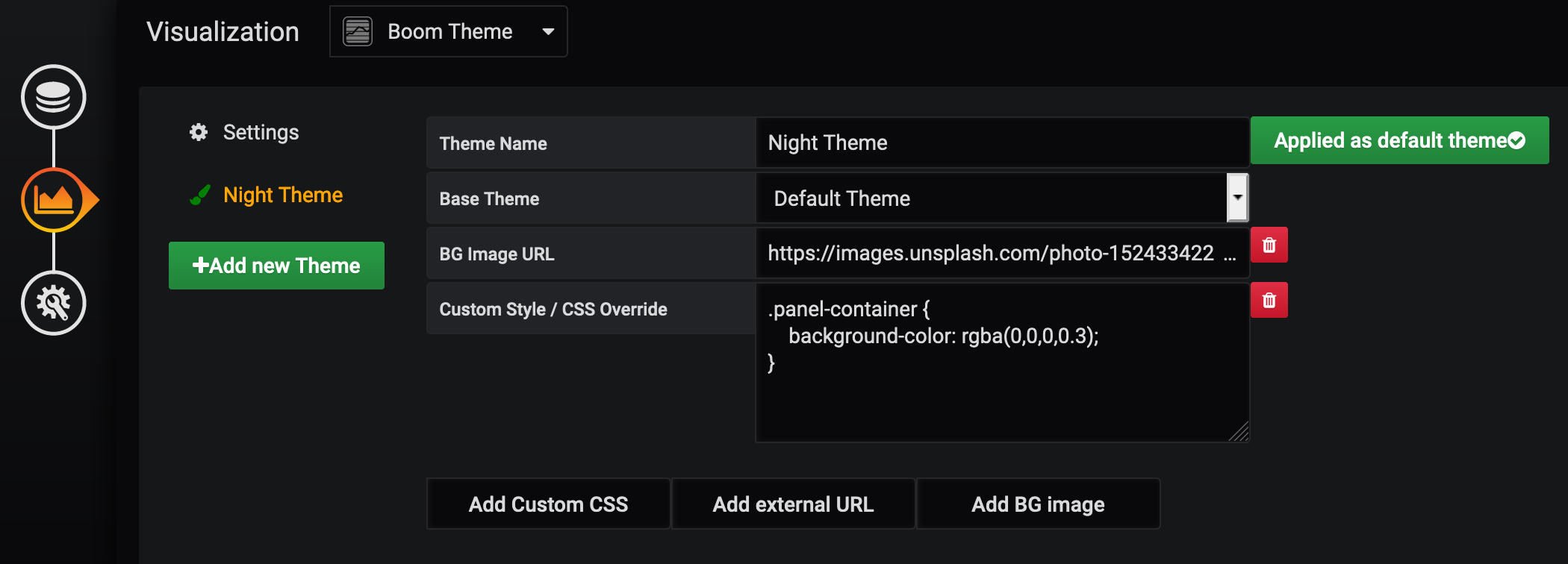Delete the Custom Style CSS Override entry
The height and width of the screenshot is (564, 1568).
[1269, 301]
